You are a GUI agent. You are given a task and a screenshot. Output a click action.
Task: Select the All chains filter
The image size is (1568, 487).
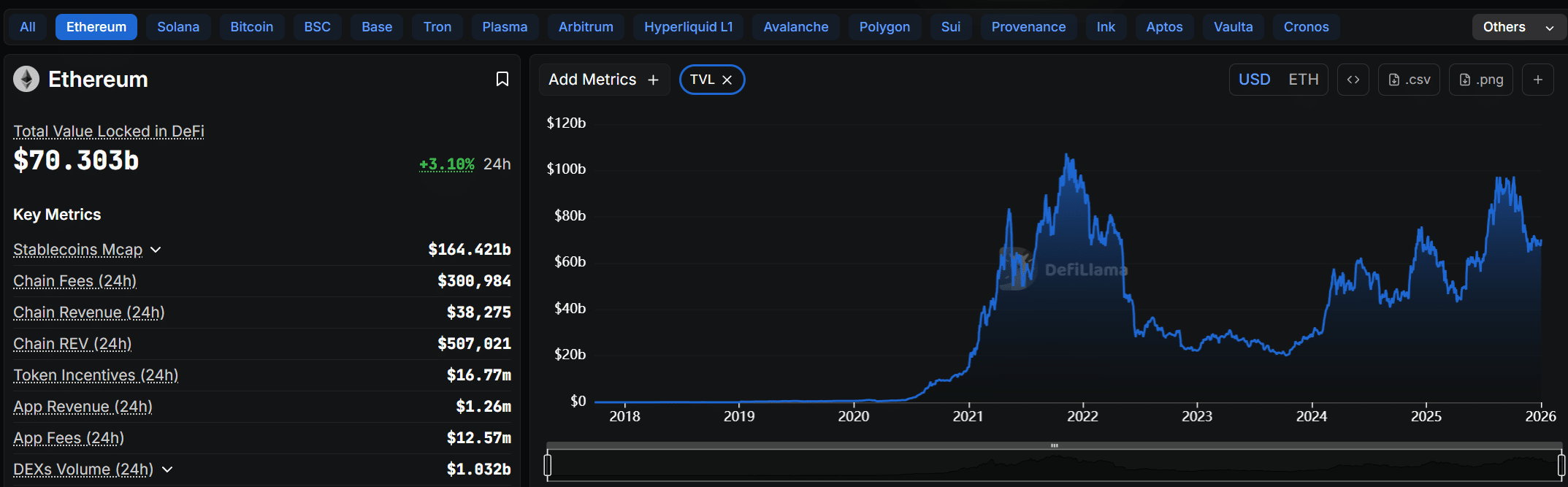coord(28,27)
